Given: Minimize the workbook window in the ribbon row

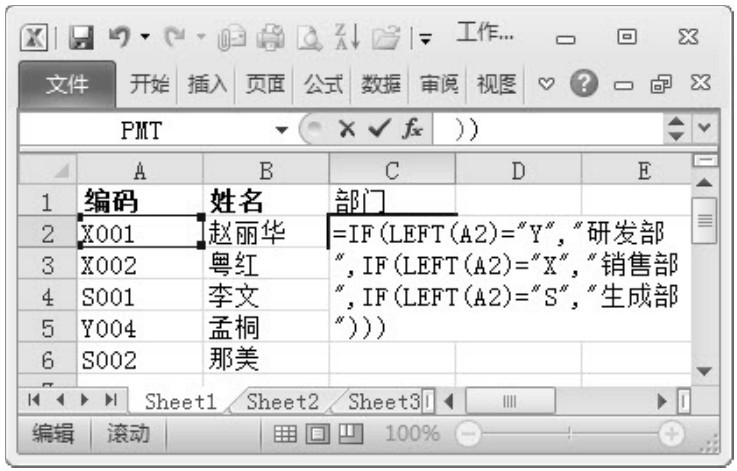Looking at the screenshot, I should [623, 86].
